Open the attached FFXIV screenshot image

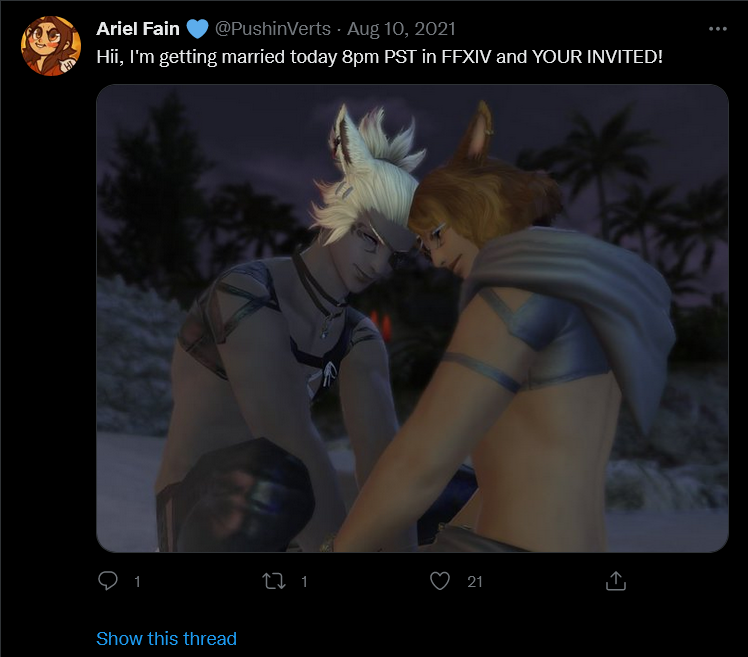point(412,318)
